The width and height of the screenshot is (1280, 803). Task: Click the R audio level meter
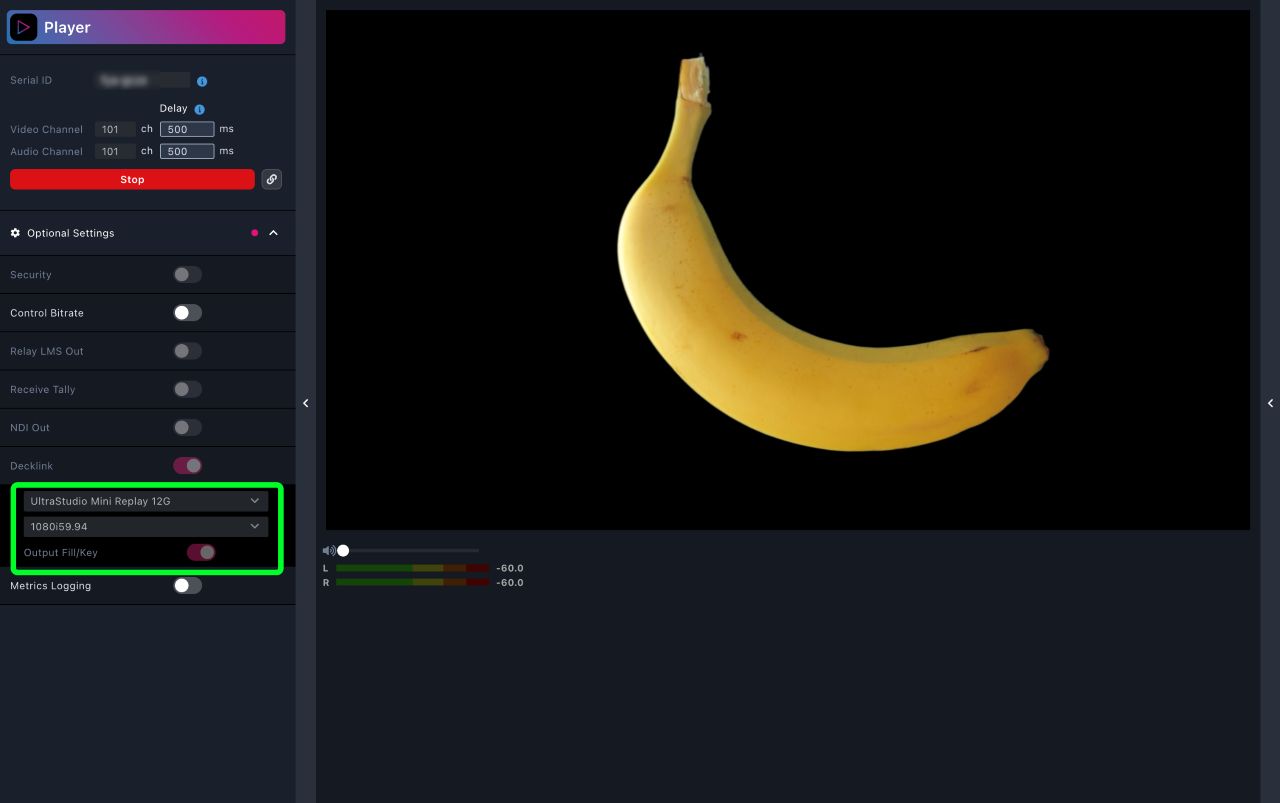tap(413, 583)
